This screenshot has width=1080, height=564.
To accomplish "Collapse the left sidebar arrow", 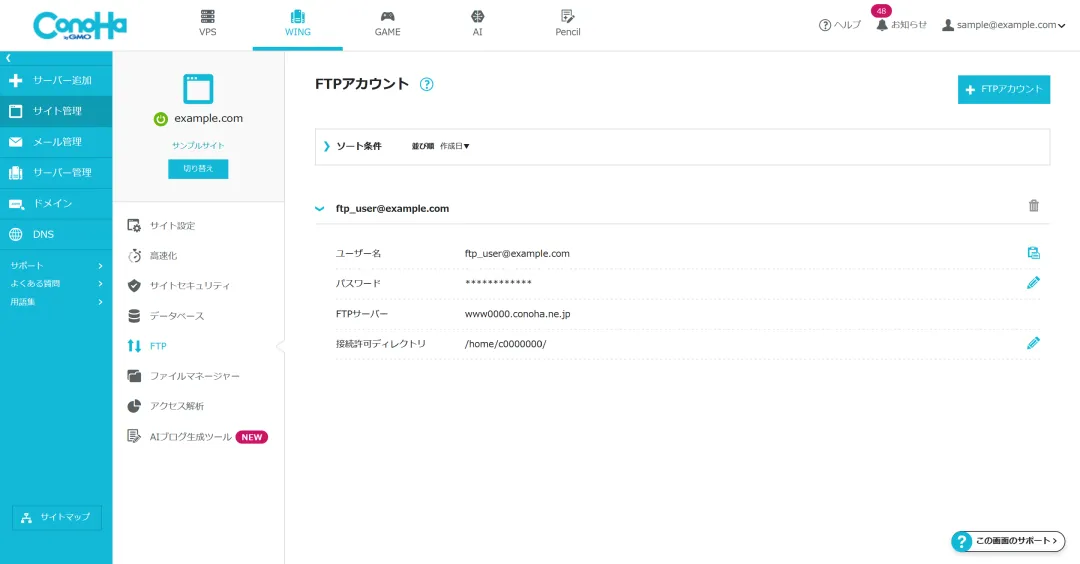I will [8, 58].
